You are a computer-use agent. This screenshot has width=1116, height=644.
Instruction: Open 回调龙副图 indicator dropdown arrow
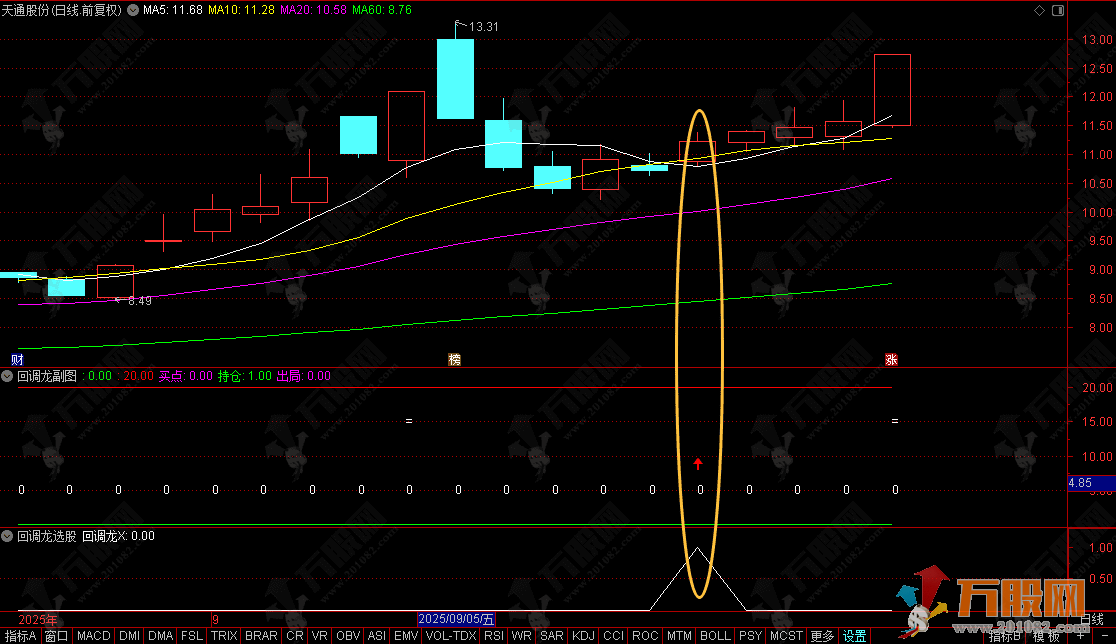click(x=7, y=376)
